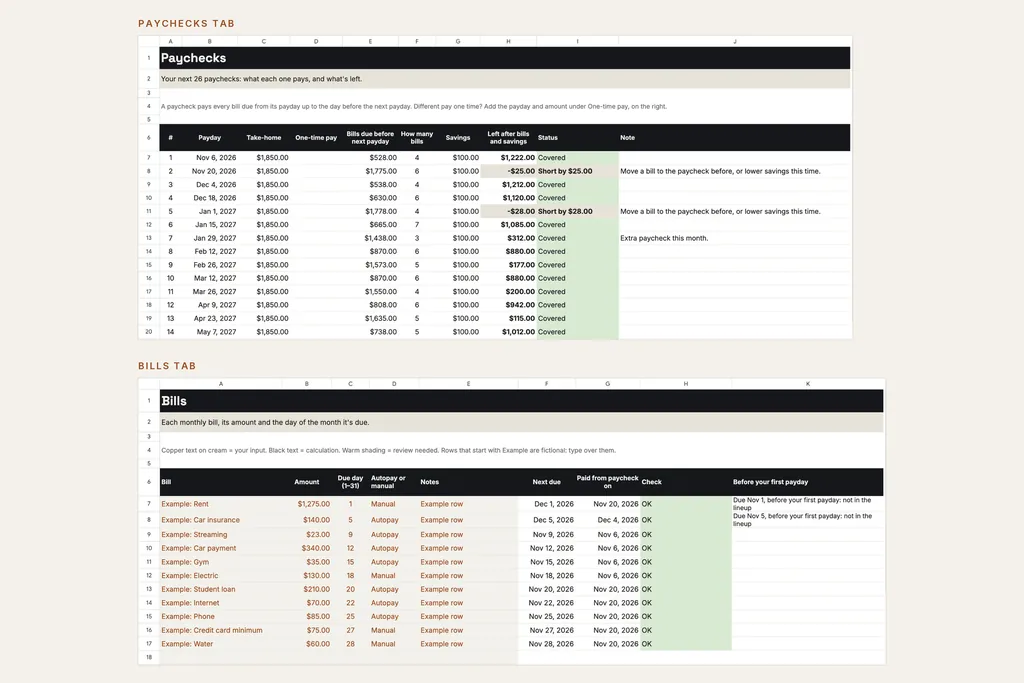Select the 'Autopay or manual' header cell
This screenshot has height=683, width=1024.
tap(394, 482)
